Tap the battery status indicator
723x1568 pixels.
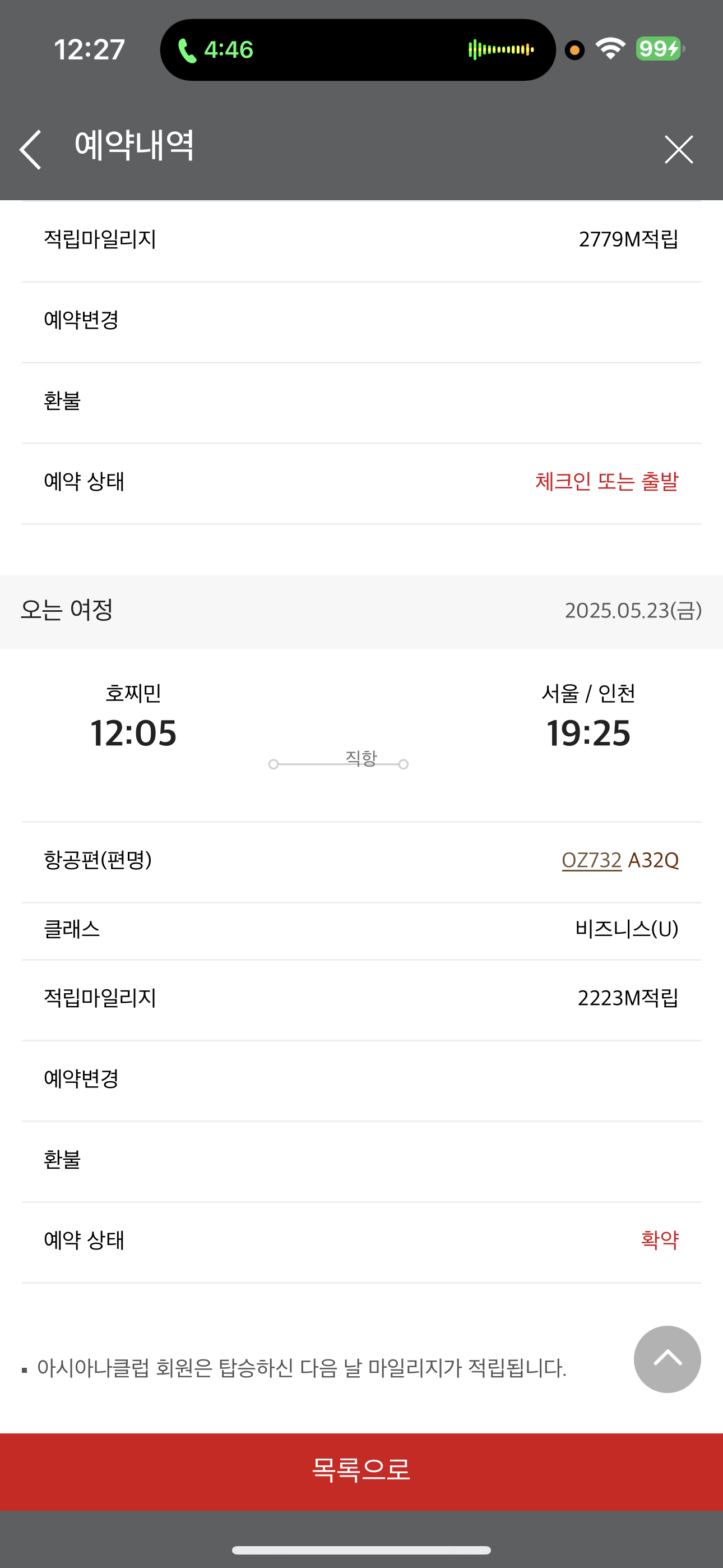coord(660,49)
